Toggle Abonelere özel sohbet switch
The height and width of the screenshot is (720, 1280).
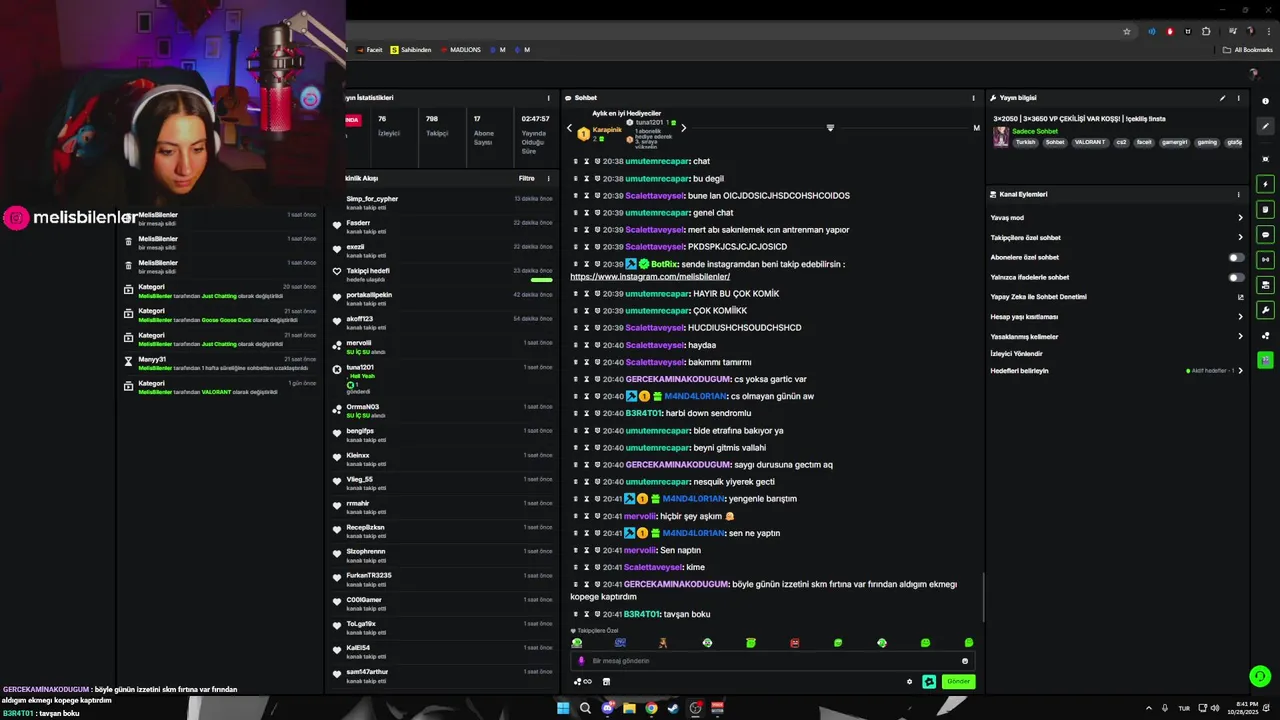pyautogui.click(x=1237, y=257)
